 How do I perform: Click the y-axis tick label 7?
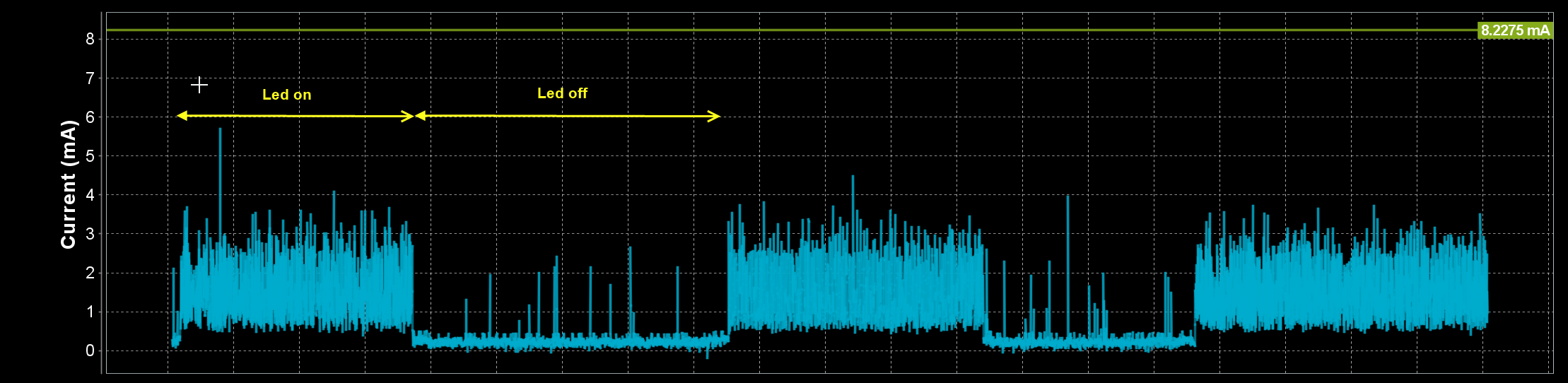(90, 78)
